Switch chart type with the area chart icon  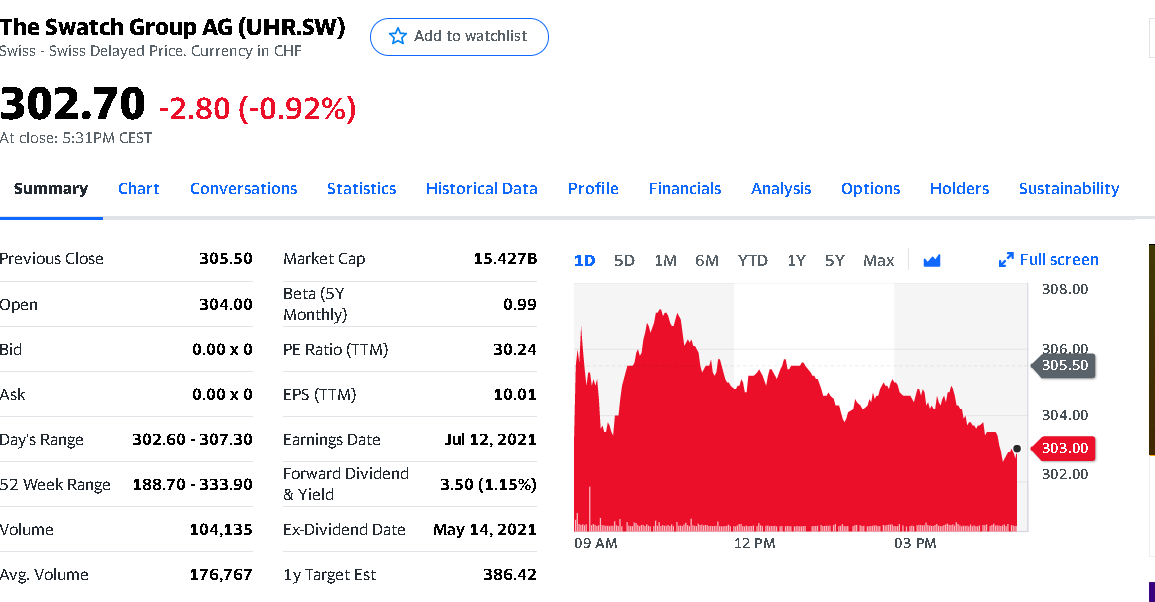point(932,260)
